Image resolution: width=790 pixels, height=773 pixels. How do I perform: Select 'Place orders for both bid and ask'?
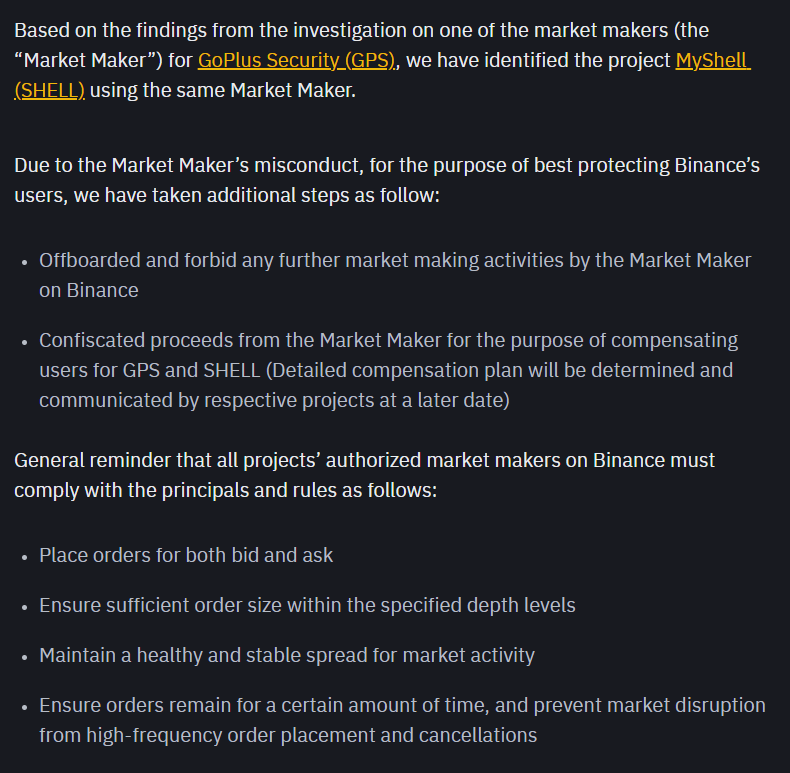pyautogui.click(x=186, y=555)
